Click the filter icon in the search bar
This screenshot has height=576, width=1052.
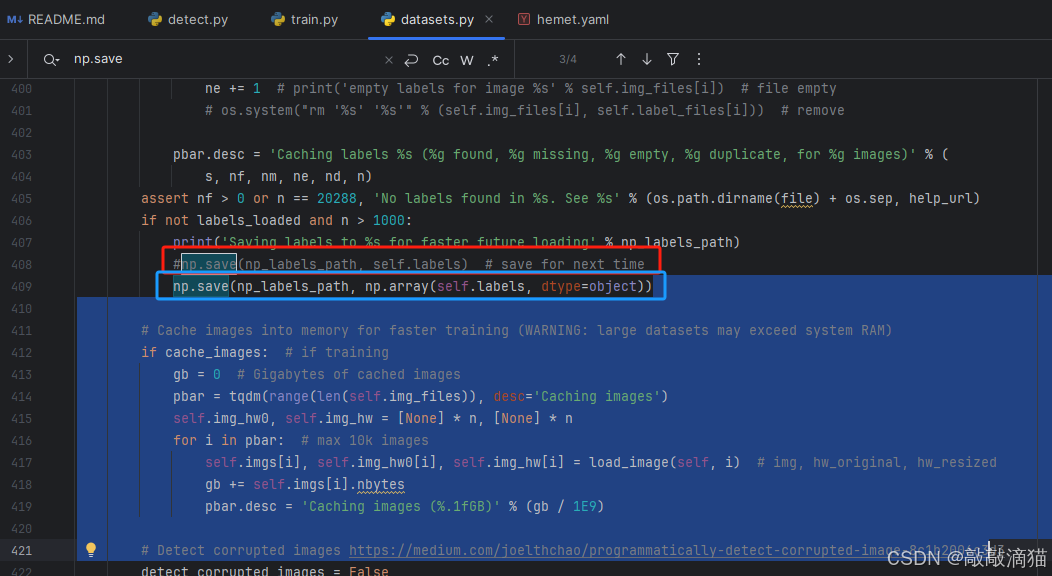[673, 59]
